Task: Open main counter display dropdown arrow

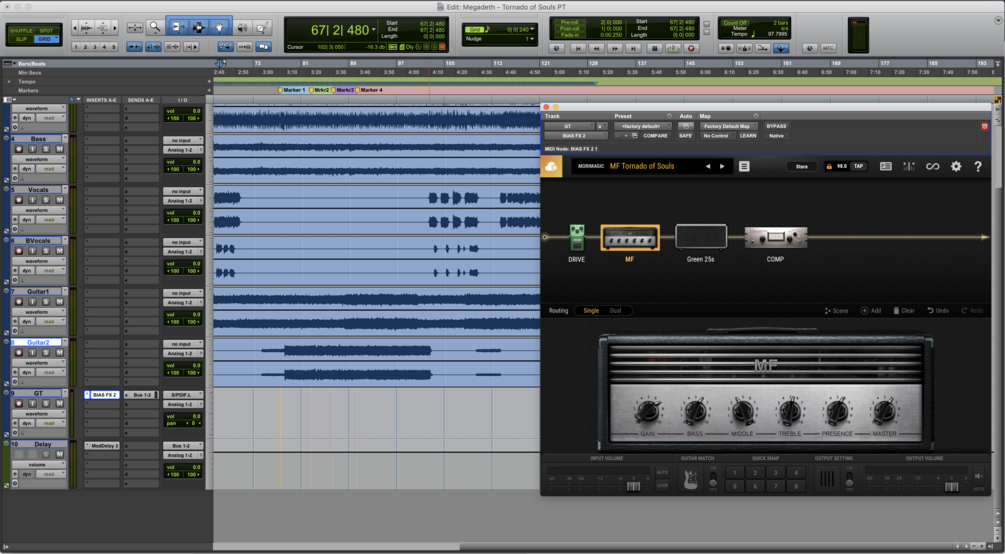Action: pos(374,29)
